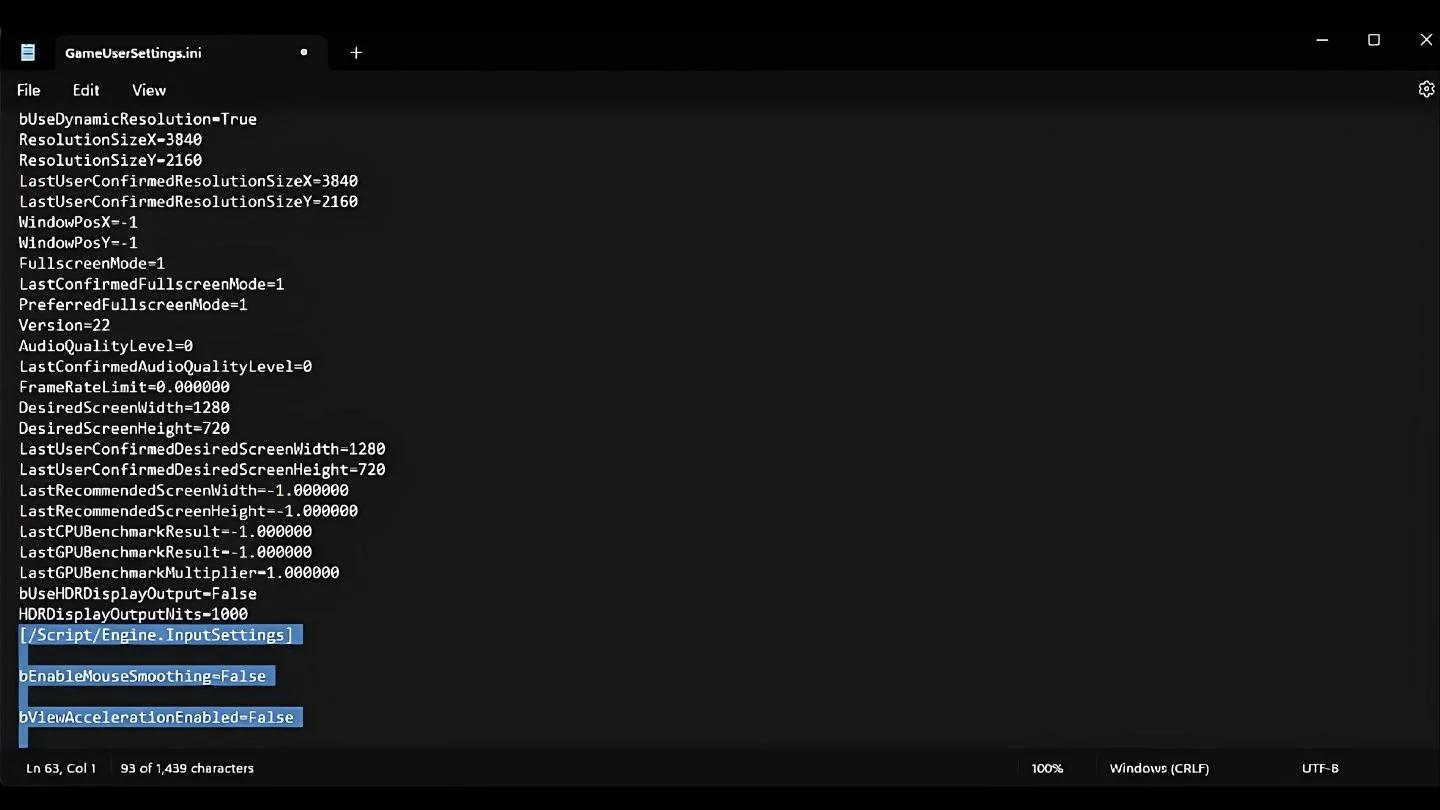This screenshot has height=810, width=1440.
Task: Open the File menu
Action: click(x=29, y=90)
